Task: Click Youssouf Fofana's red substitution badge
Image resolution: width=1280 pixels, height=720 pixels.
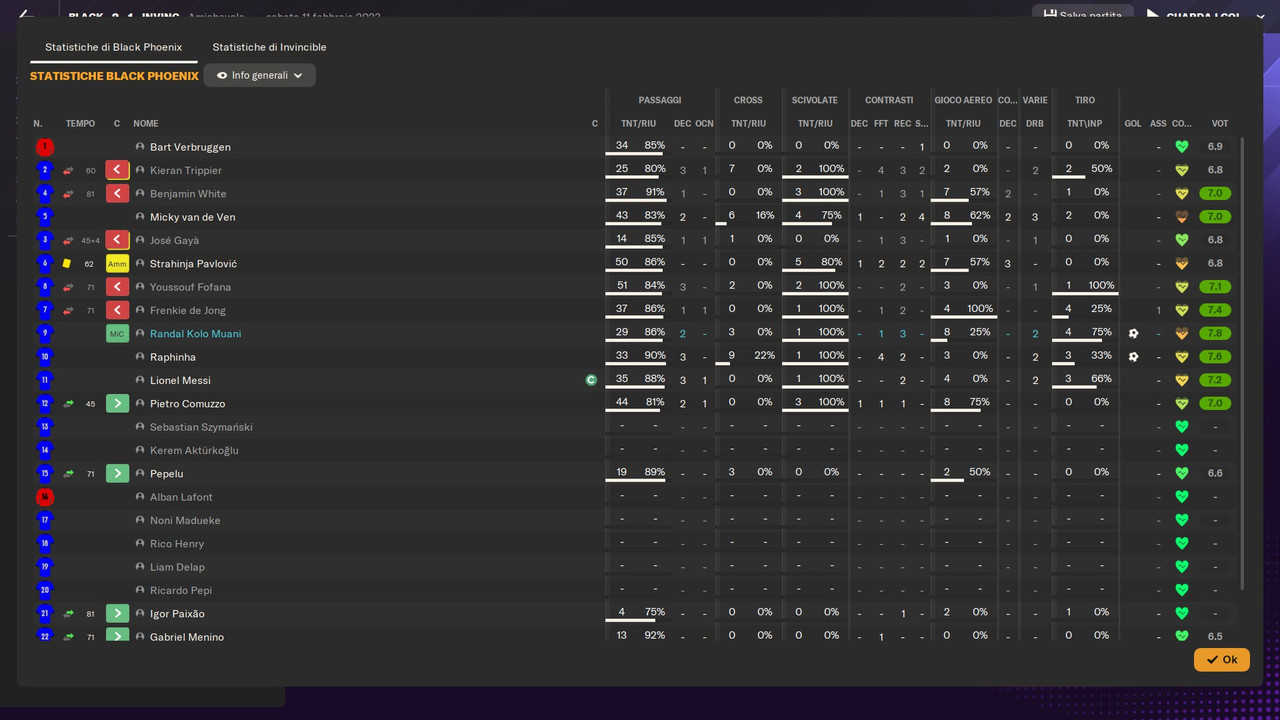Action: tap(117, 287)
